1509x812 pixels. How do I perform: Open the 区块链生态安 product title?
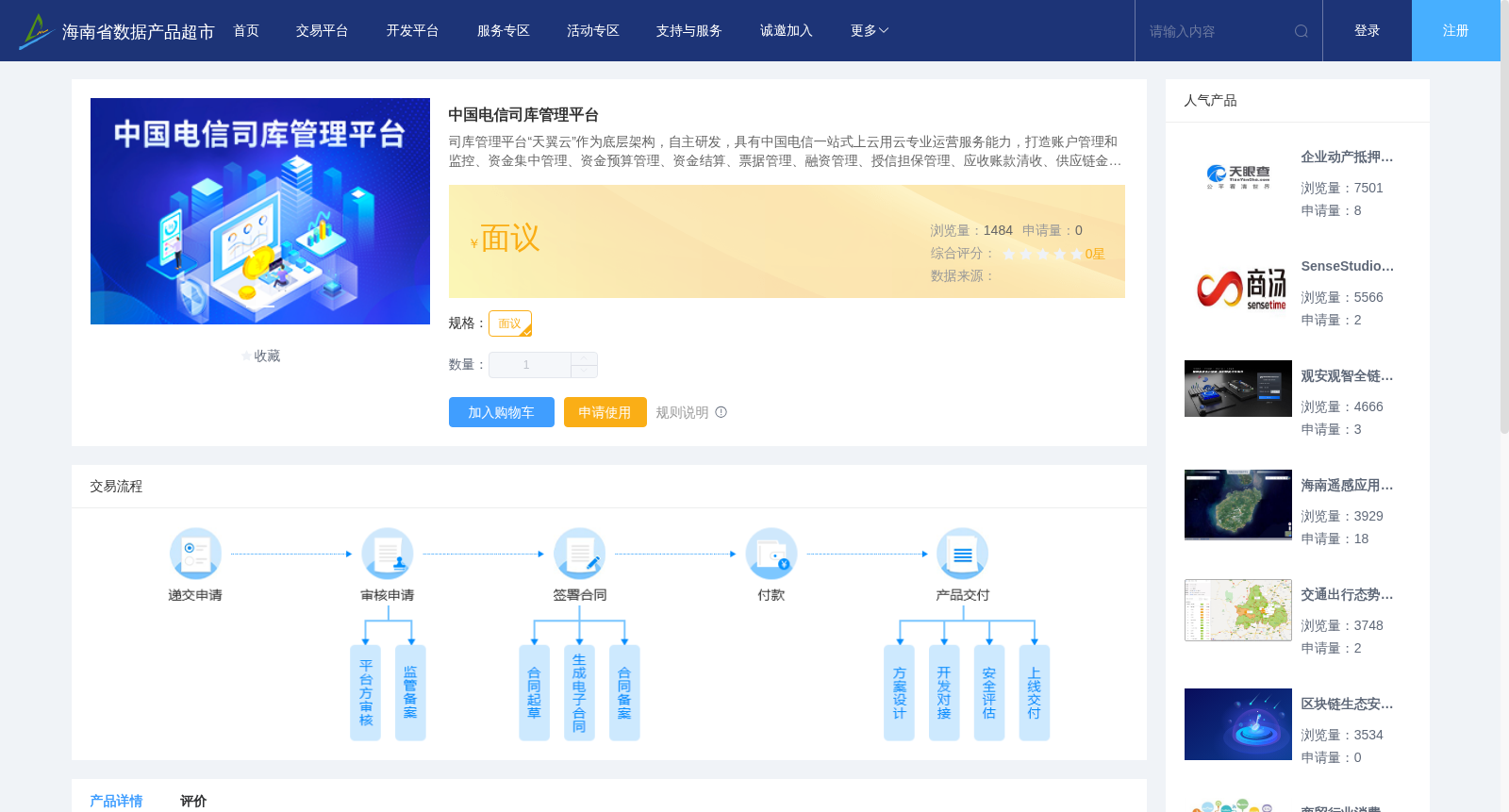1347,704
